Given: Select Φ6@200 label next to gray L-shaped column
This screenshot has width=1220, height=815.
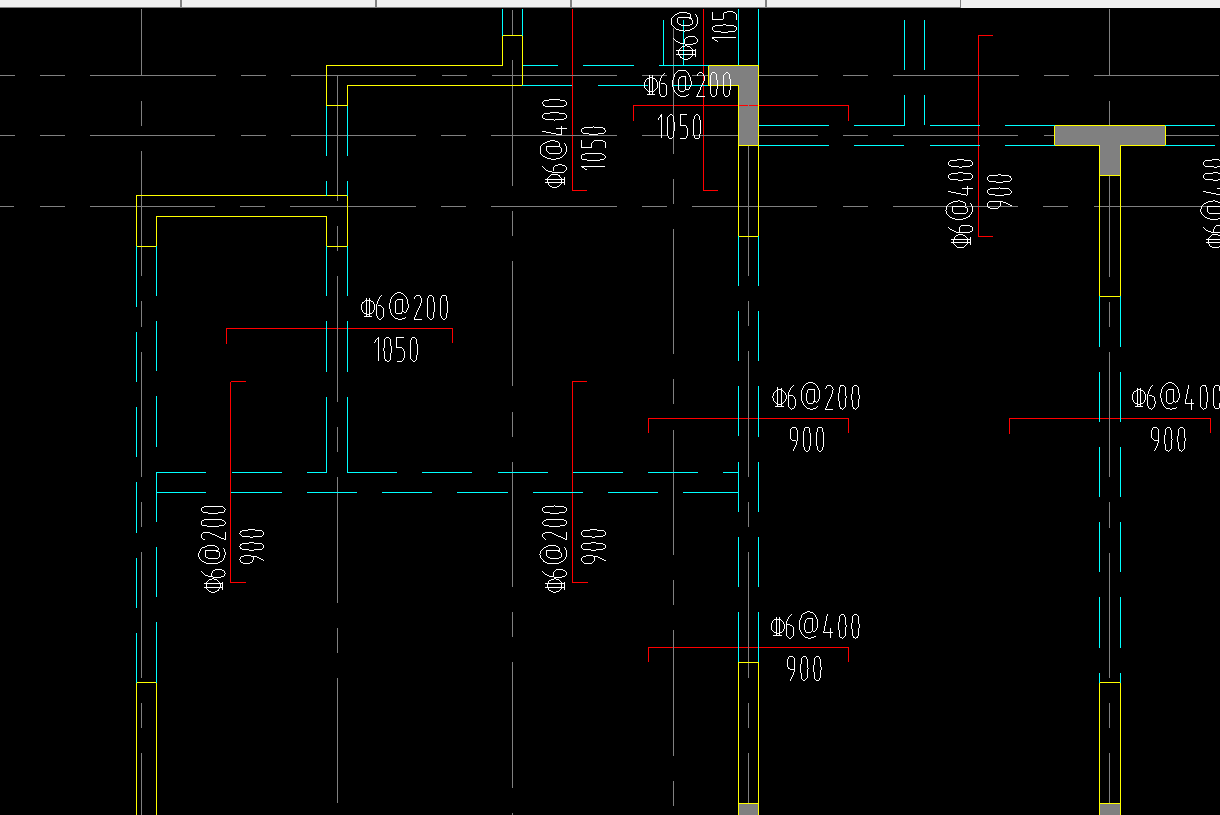Looking at the screenshot, I should click(x=688, y=84).
